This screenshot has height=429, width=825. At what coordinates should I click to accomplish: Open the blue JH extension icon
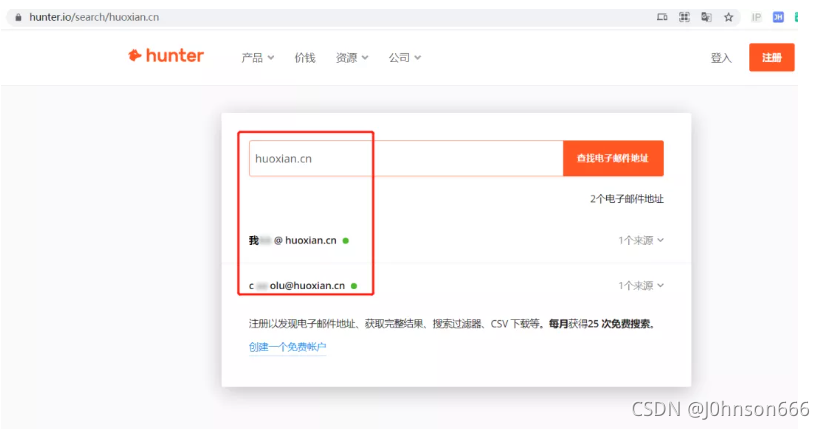tap(778, 17)
